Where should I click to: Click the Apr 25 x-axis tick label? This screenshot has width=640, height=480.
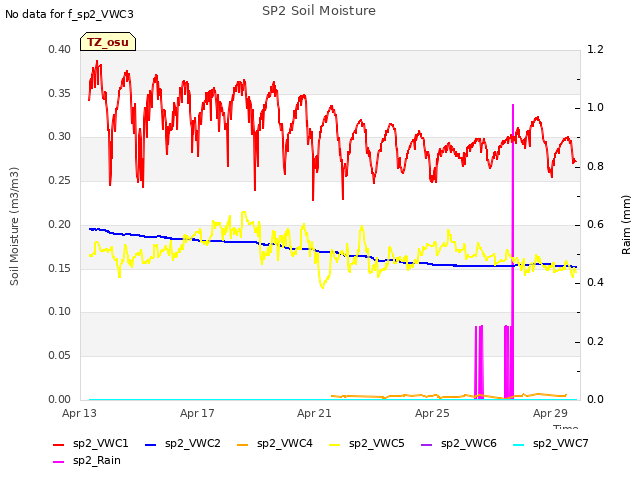(432, 413)
